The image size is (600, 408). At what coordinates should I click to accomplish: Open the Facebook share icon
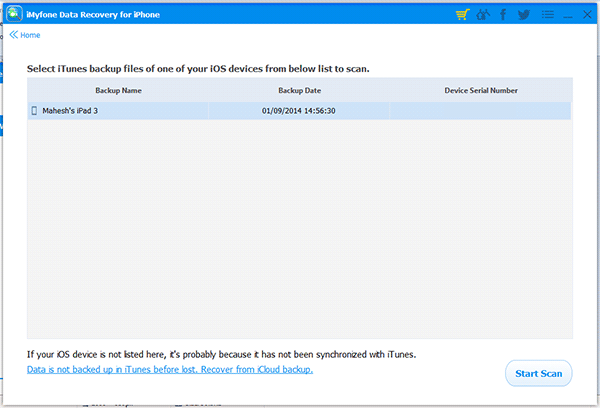[x=503, y=15]
